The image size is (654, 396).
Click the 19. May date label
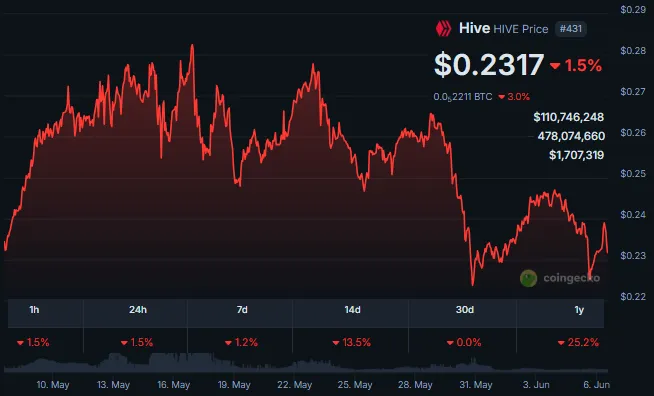(234, 385)
